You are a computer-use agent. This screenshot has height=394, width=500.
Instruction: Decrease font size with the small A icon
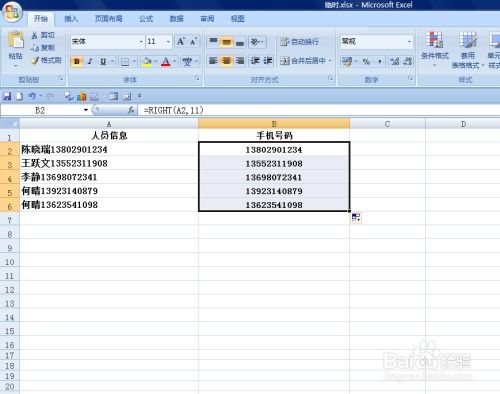(193, 42)
